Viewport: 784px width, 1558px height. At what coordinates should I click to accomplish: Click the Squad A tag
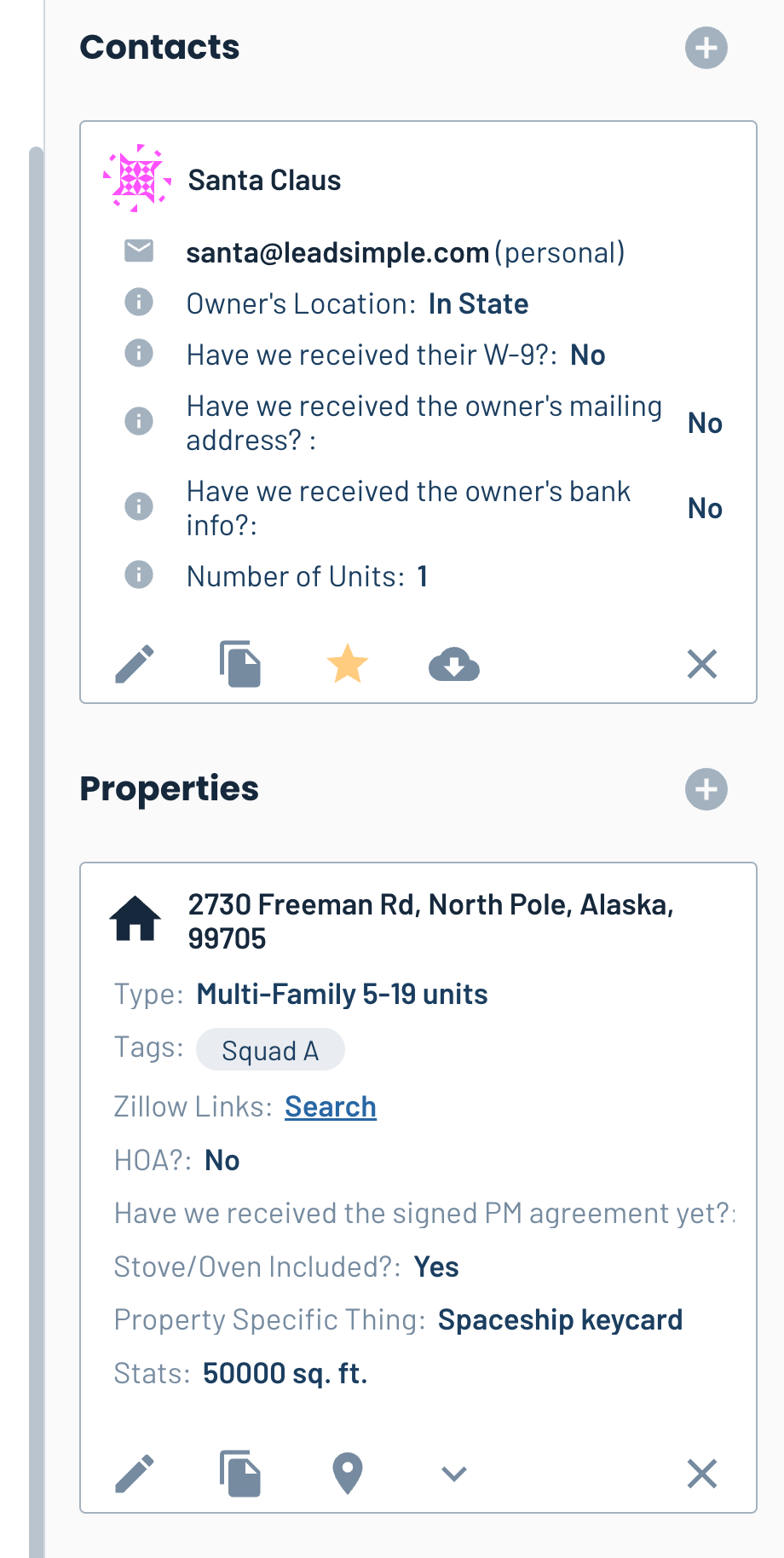point(270,1050)
